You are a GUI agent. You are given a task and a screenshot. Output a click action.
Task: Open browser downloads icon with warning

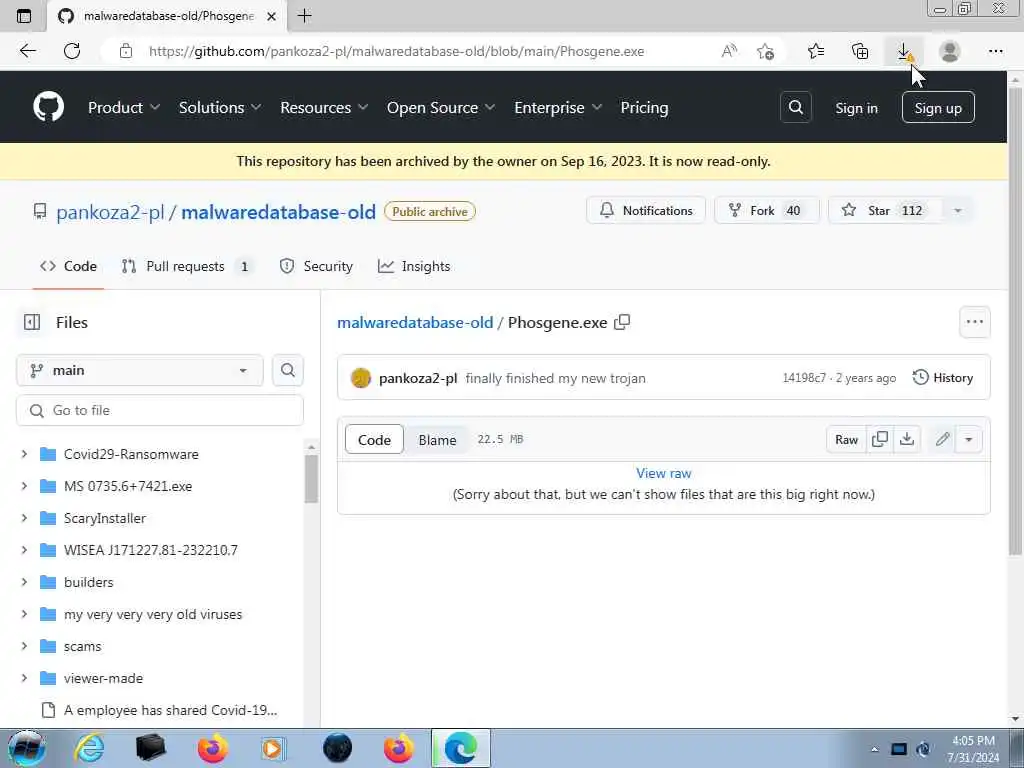pos(904,51)
